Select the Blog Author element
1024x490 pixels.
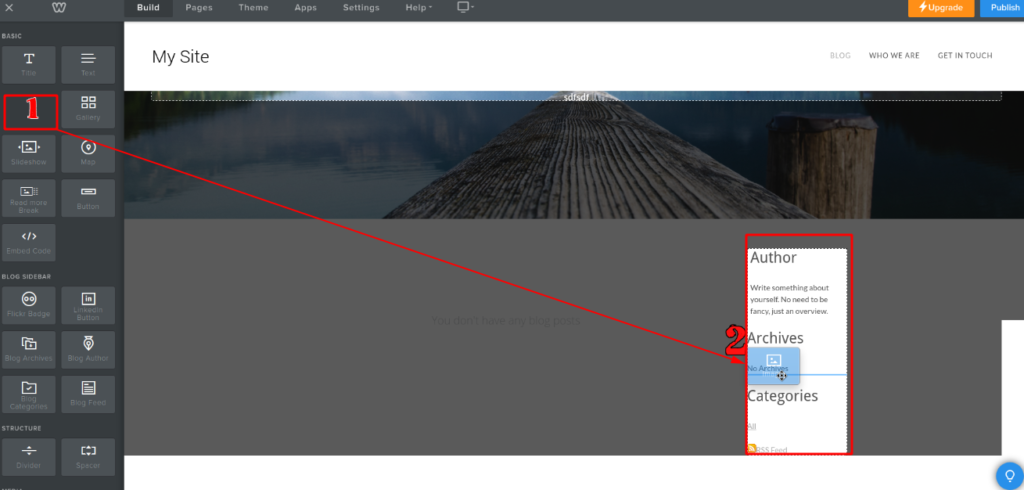click(88, 350)
